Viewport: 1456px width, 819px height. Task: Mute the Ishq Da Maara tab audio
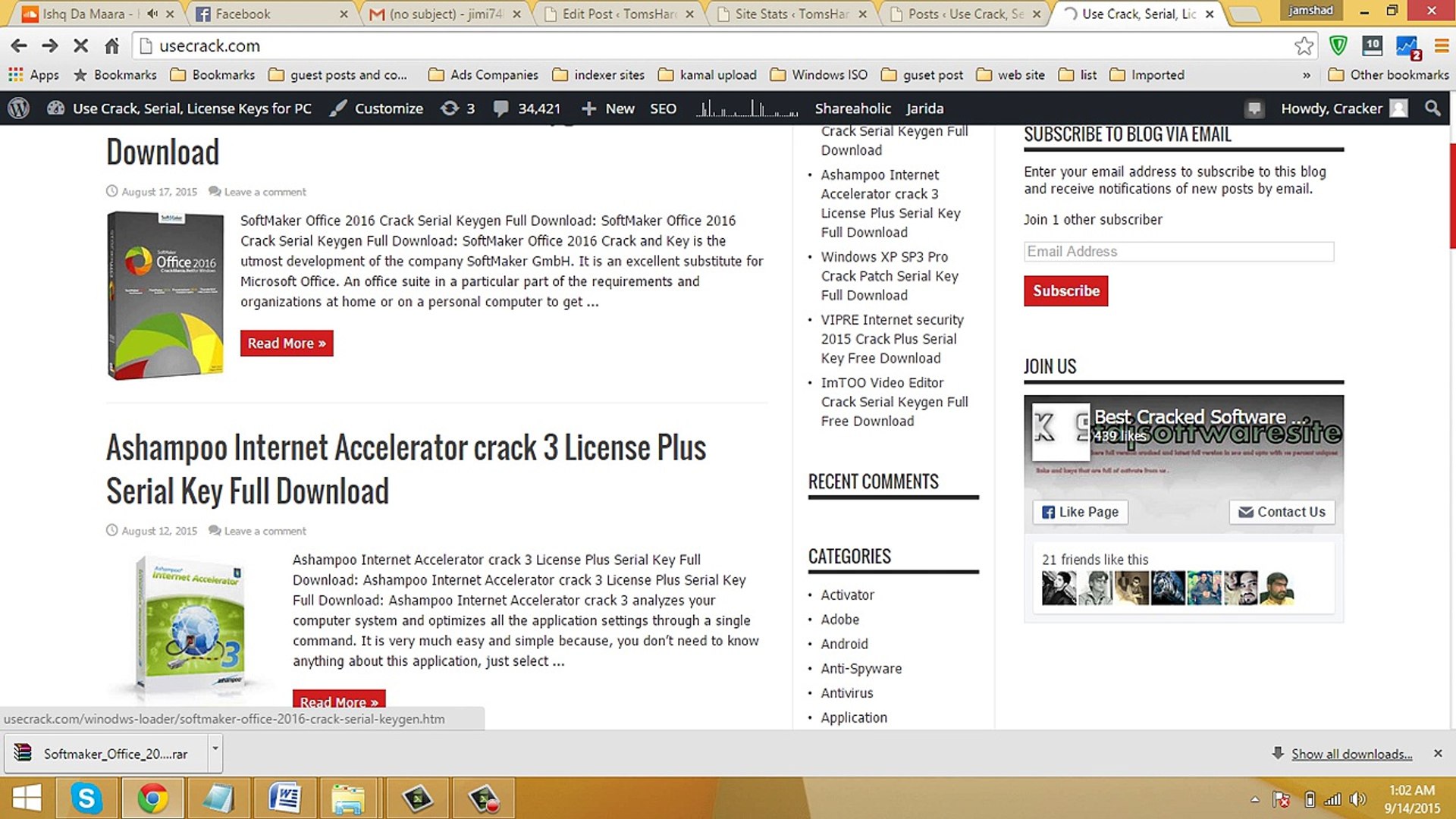(x=152, y=14)
